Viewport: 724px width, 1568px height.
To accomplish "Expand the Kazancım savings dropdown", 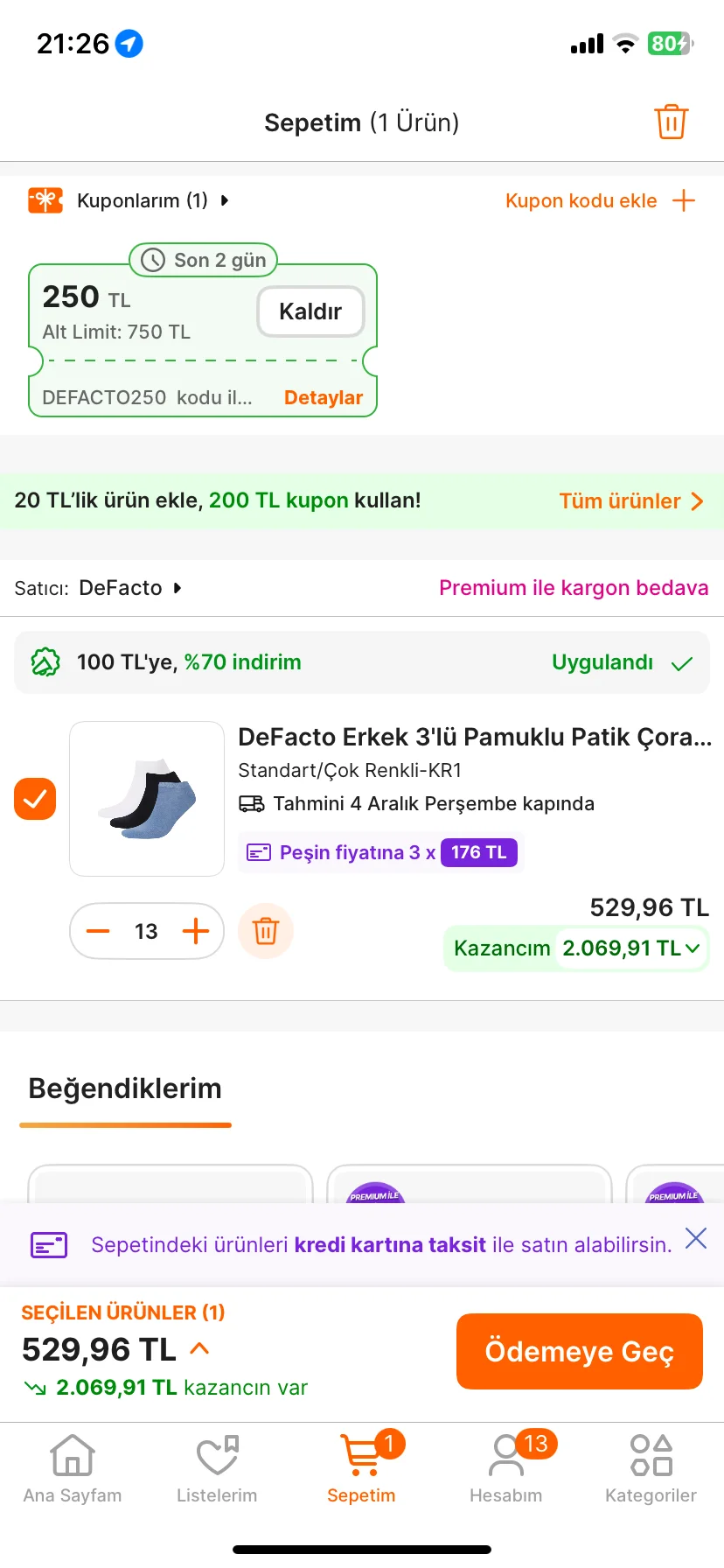I will coord(693,948).
